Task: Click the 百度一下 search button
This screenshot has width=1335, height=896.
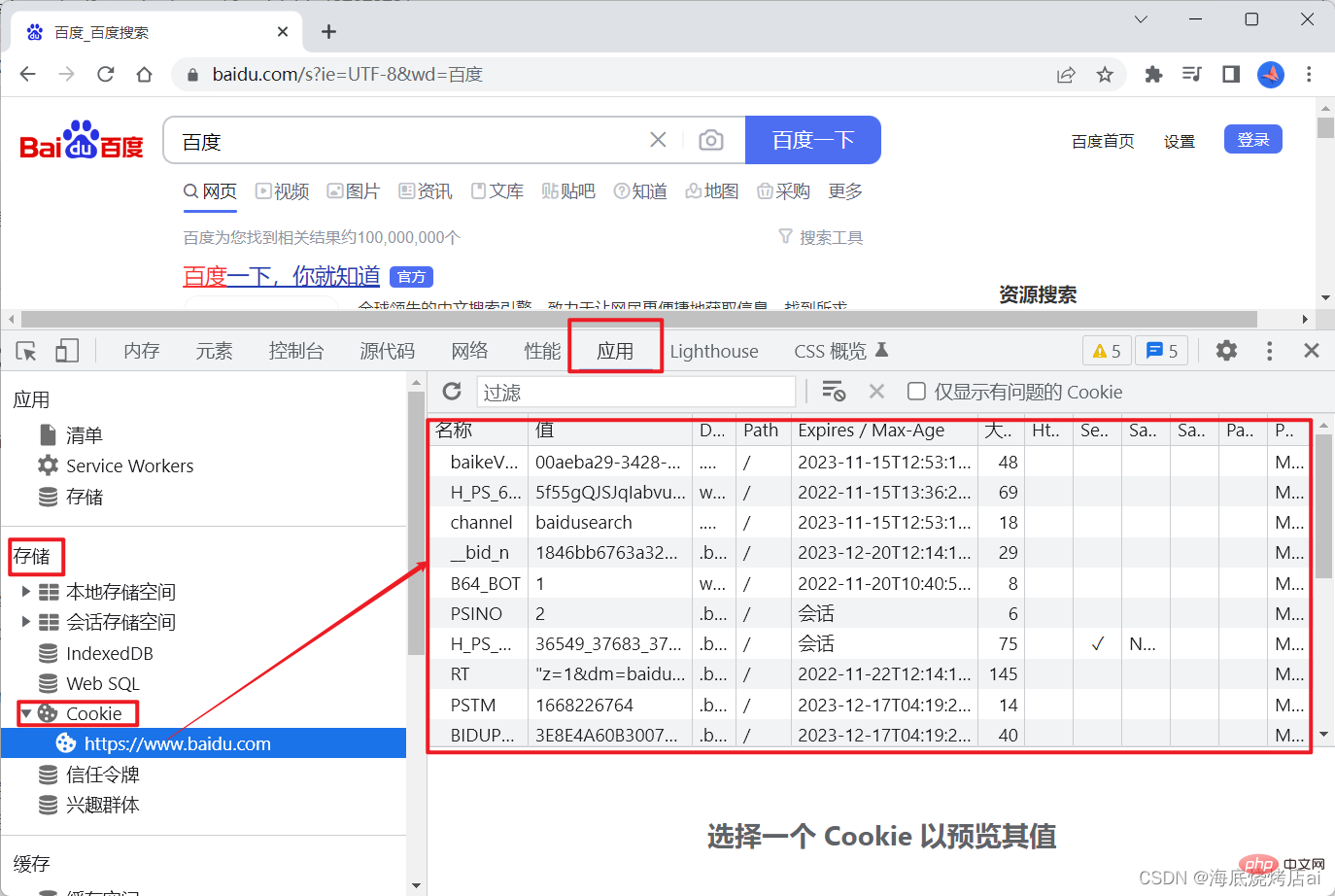Action: [x=813, y=140]
